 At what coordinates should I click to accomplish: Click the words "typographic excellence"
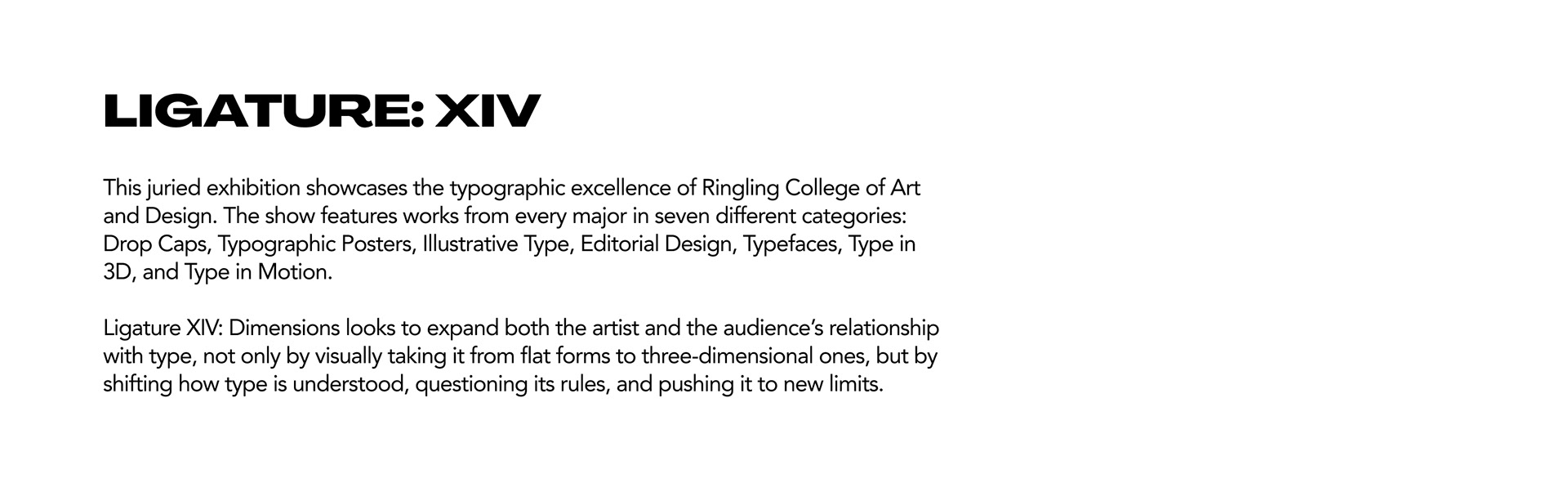[560, 189]
